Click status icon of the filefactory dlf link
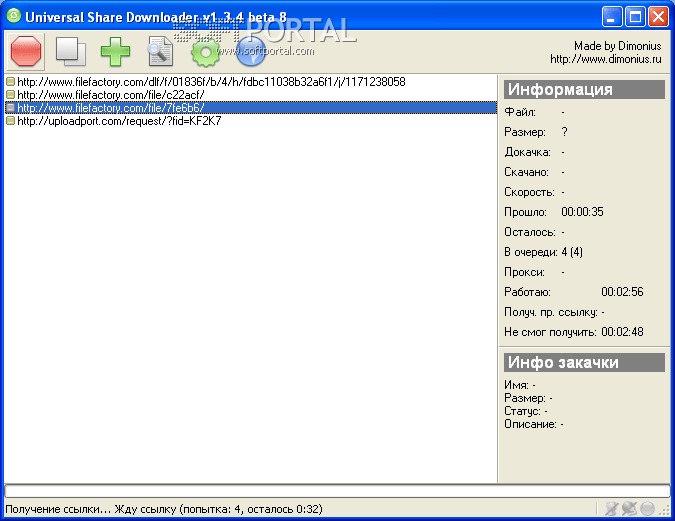The width and height of the screenshot is (675, 521). click(x=11, y=81)
